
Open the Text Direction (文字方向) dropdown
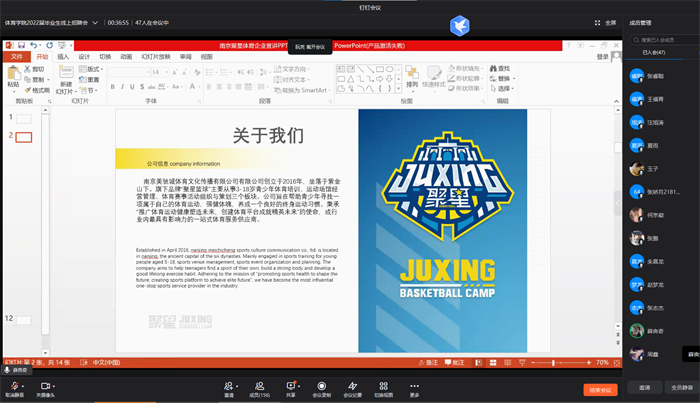click(292, 69)
